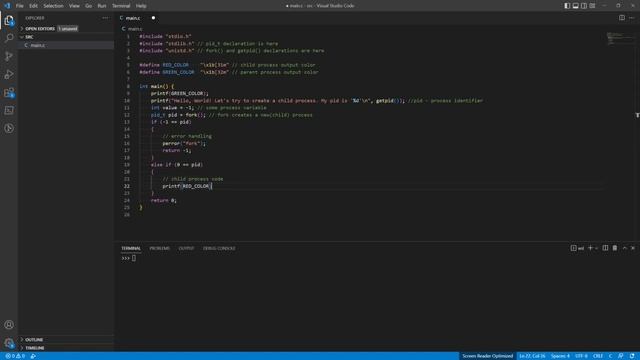
Task: Change indentation Spaces: 4 setting
Action: [x=560, y=356]
